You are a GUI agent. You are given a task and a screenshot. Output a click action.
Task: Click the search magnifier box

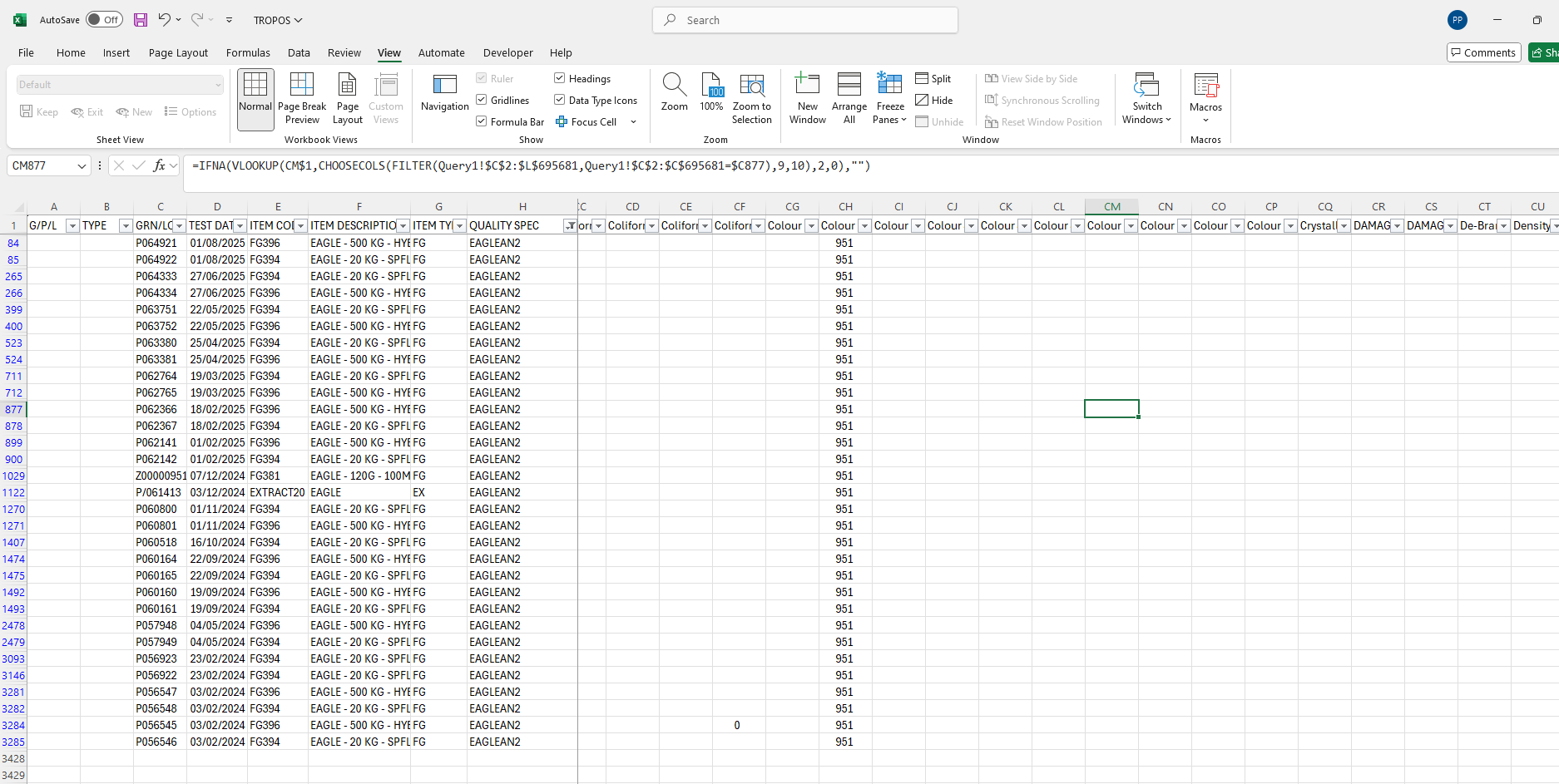click(x=805, y=20)
